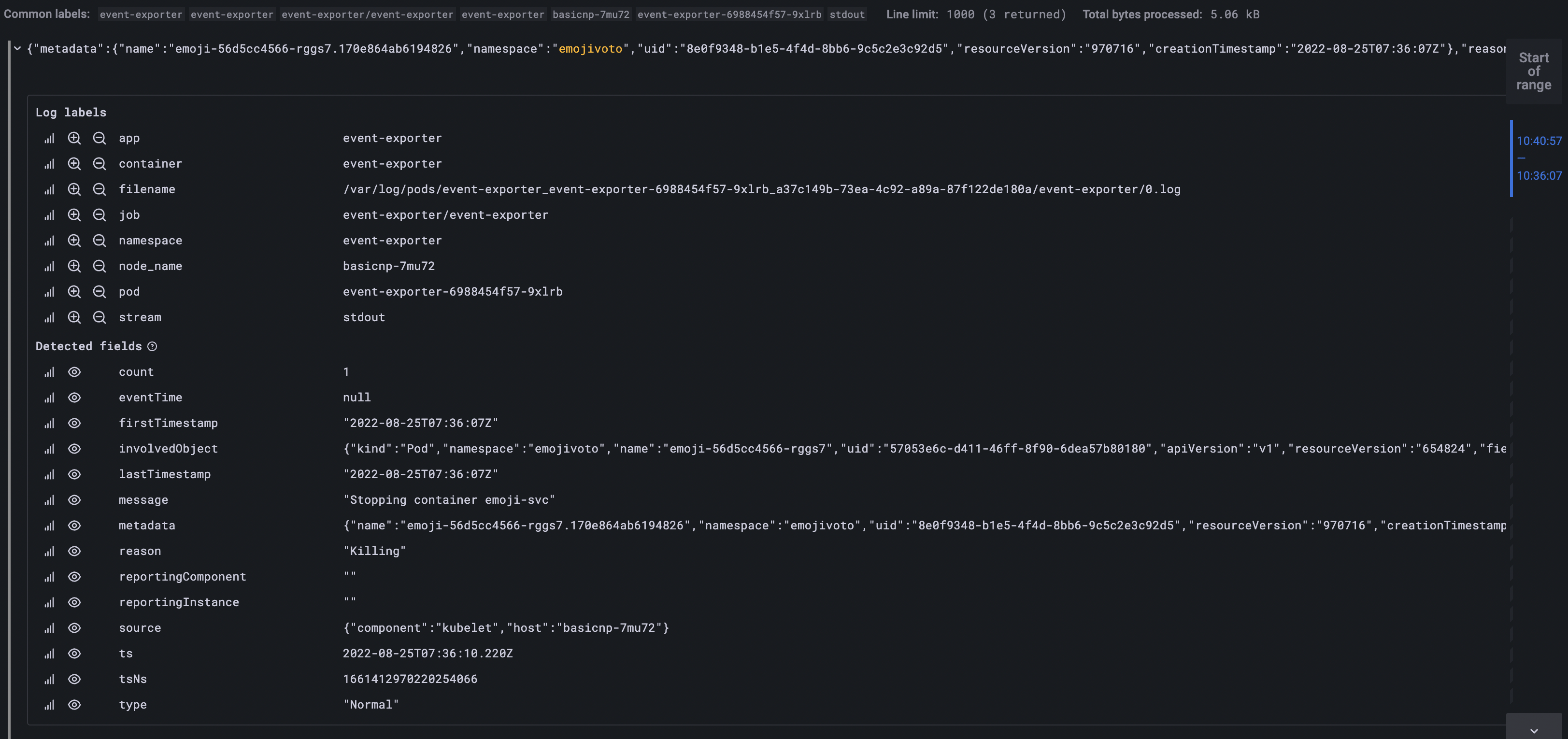The height and width of the screenshot is (739, 1568).
Task: Toggle visibility of message field
Action: pos(74,500)
